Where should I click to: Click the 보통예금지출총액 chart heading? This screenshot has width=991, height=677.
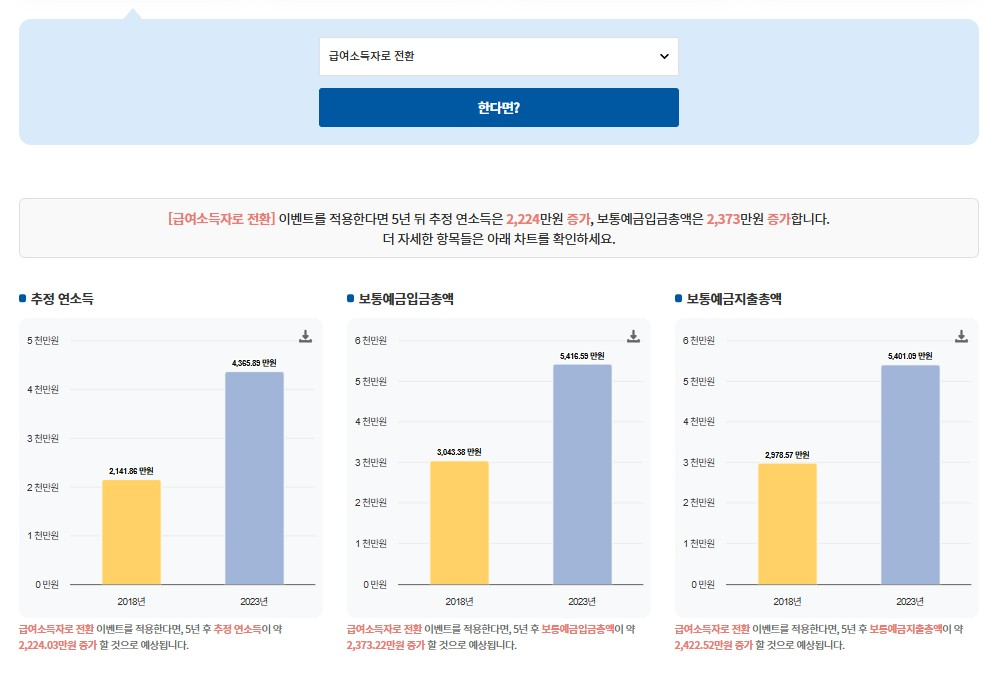click(734, 298)
